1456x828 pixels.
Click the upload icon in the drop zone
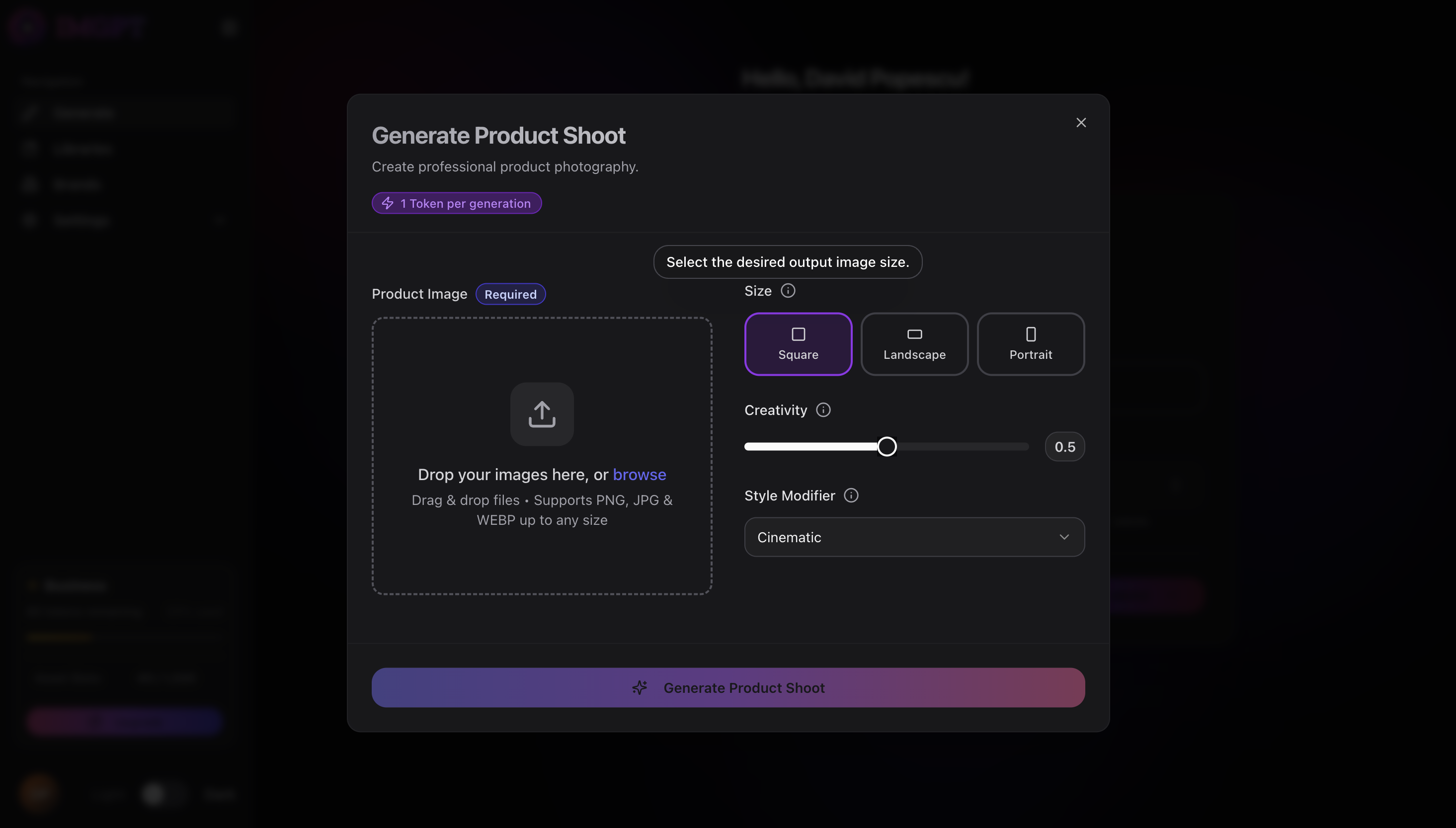pyautogui.click(x=541, y=414)
